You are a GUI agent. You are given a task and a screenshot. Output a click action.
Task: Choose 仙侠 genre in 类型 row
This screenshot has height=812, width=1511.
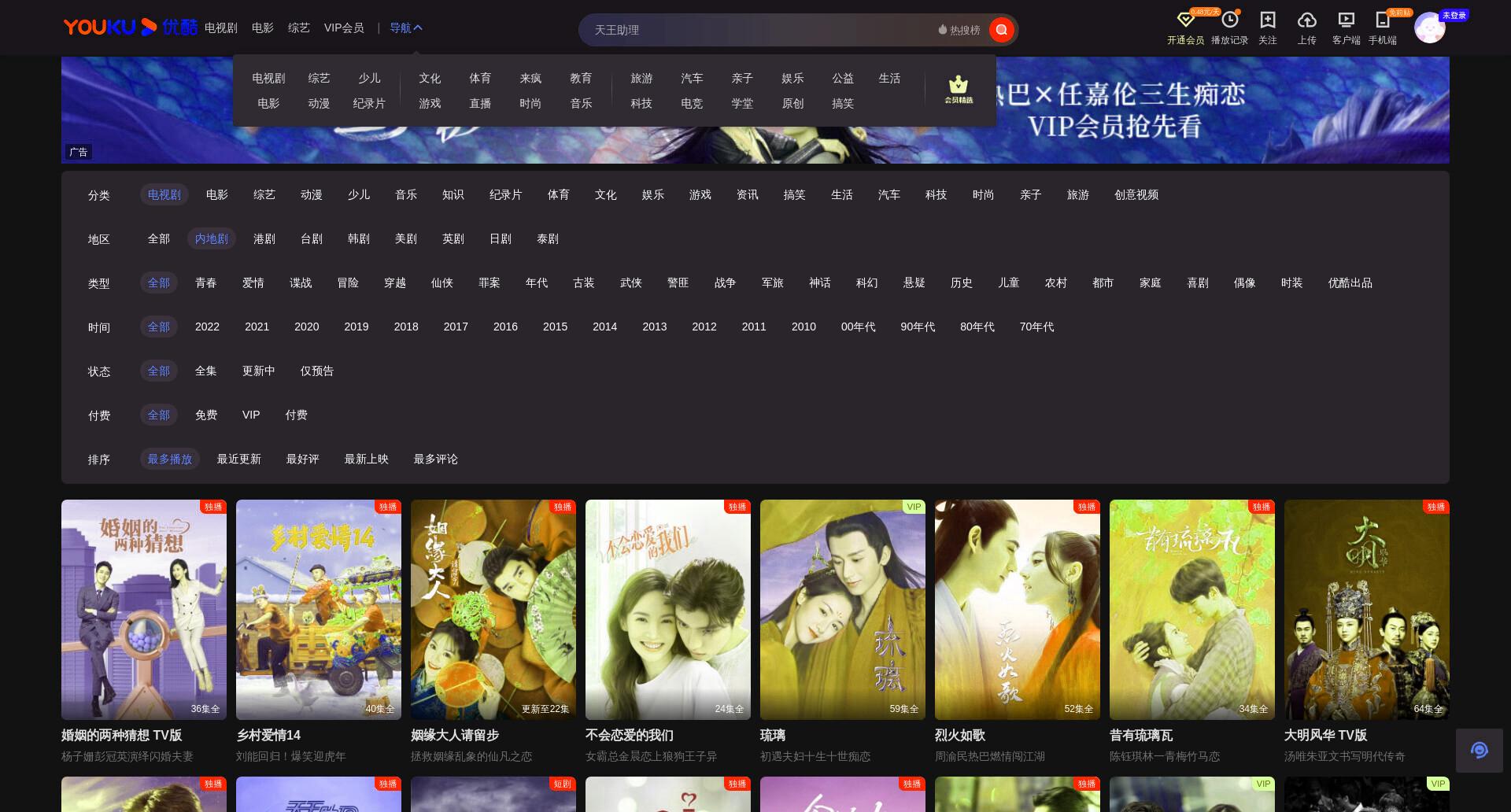pyautogui.click(x=442, y=282)
